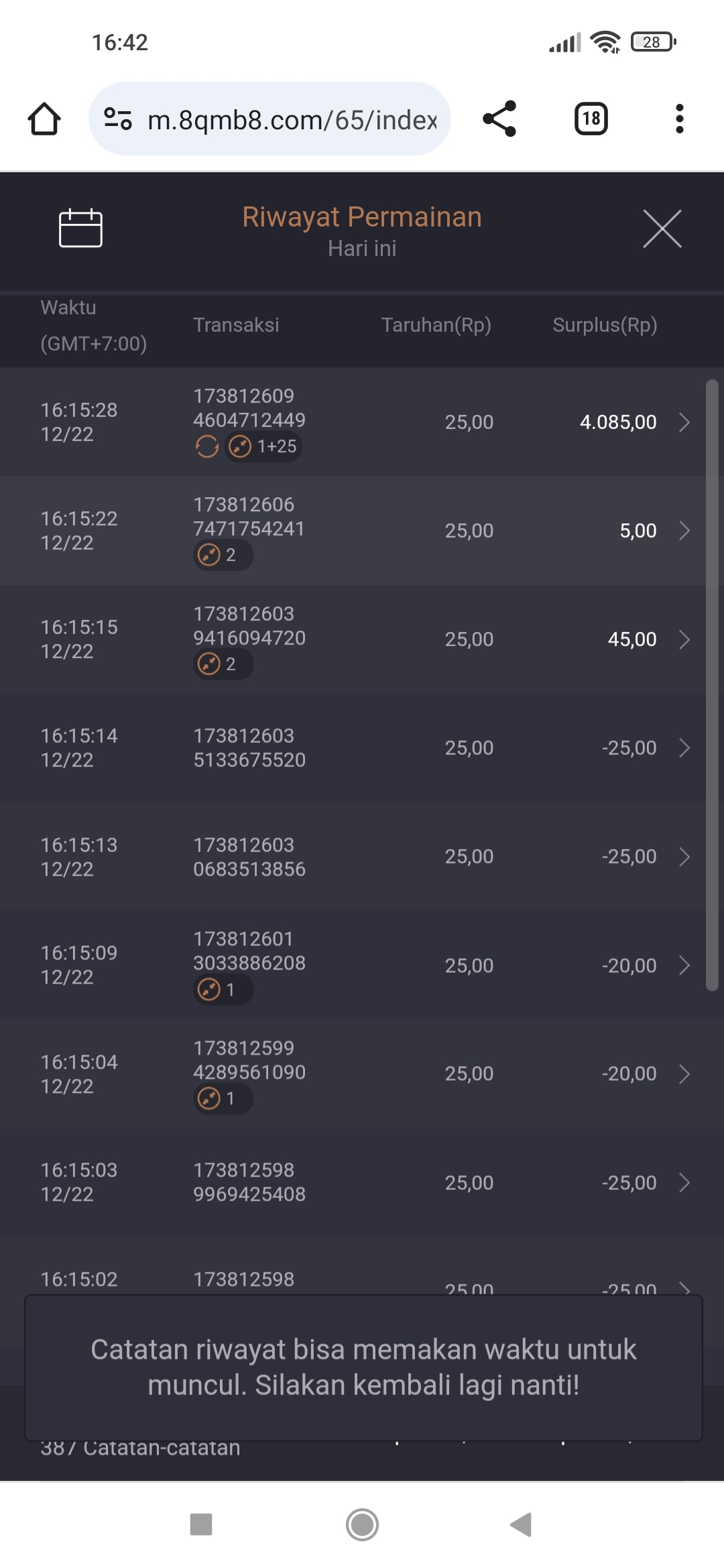Image resolution: width=724 pixels, height=1568 pixels.
Task: Tap the site settings icon in address bar
Action: tap(118, 119)
